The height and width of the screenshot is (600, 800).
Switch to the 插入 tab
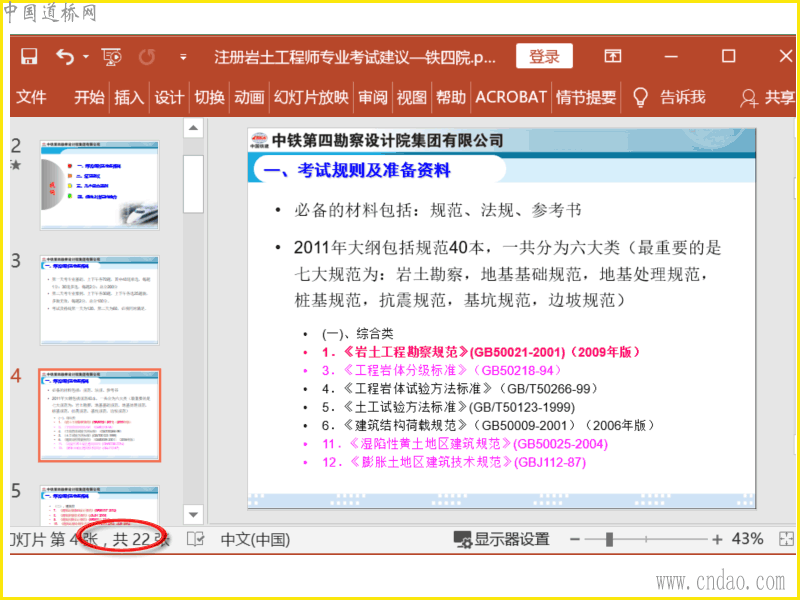pos(129,97)
